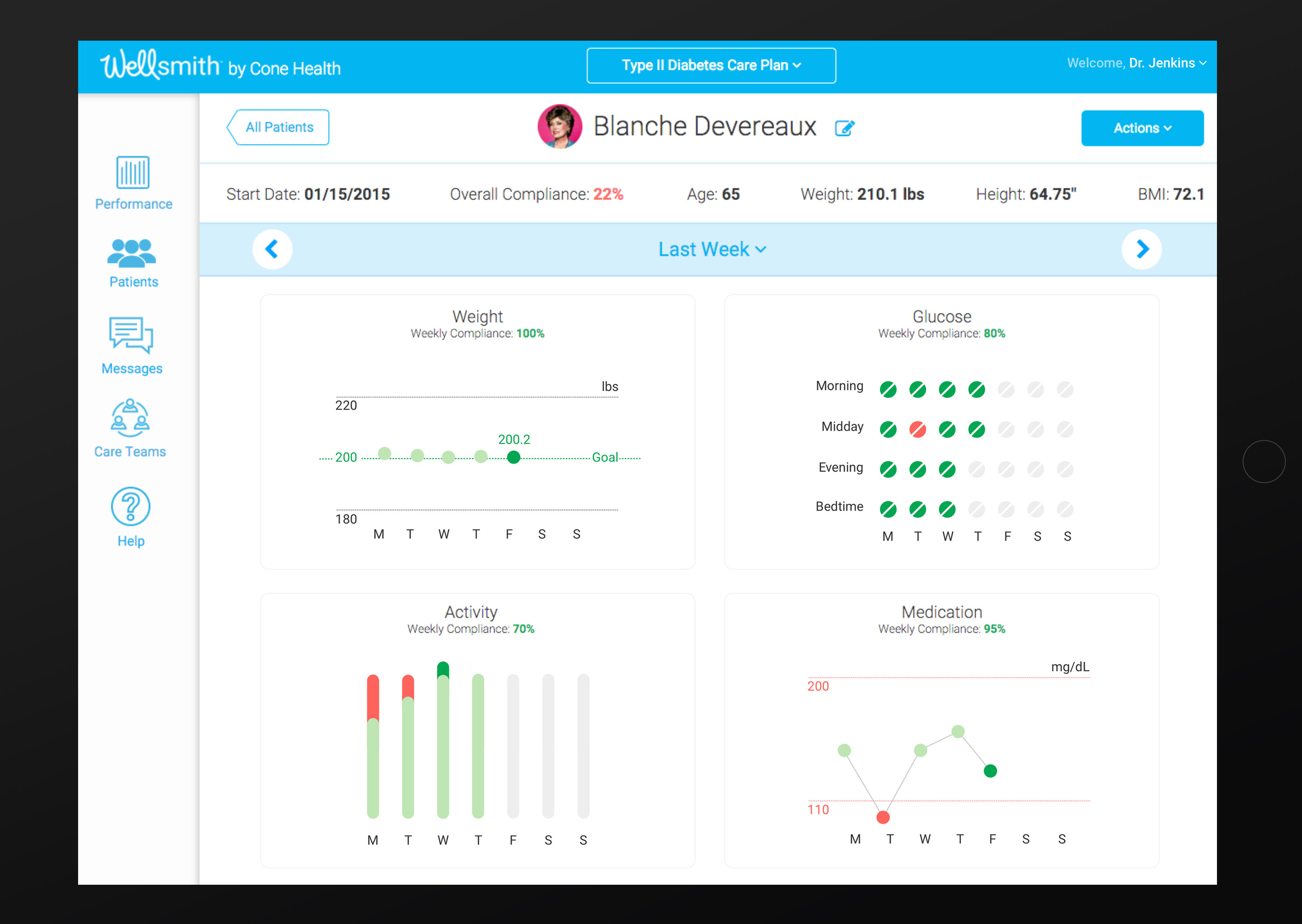Click Tuesday Bedtime glucose indicator
The width and height of the screenshot is (1302, 924).
pos(917,509)
